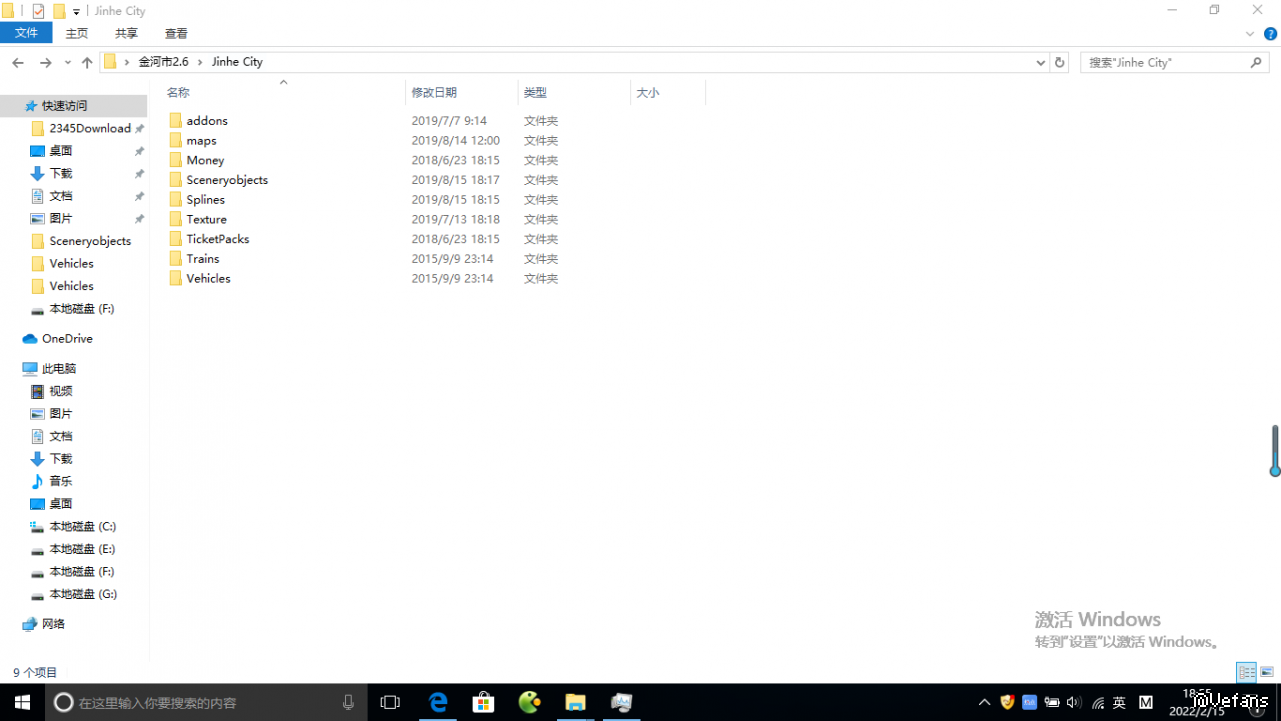The image size is (1281, 721).
Task: Open the address bar history dropdown
Action: (1041, 62)
